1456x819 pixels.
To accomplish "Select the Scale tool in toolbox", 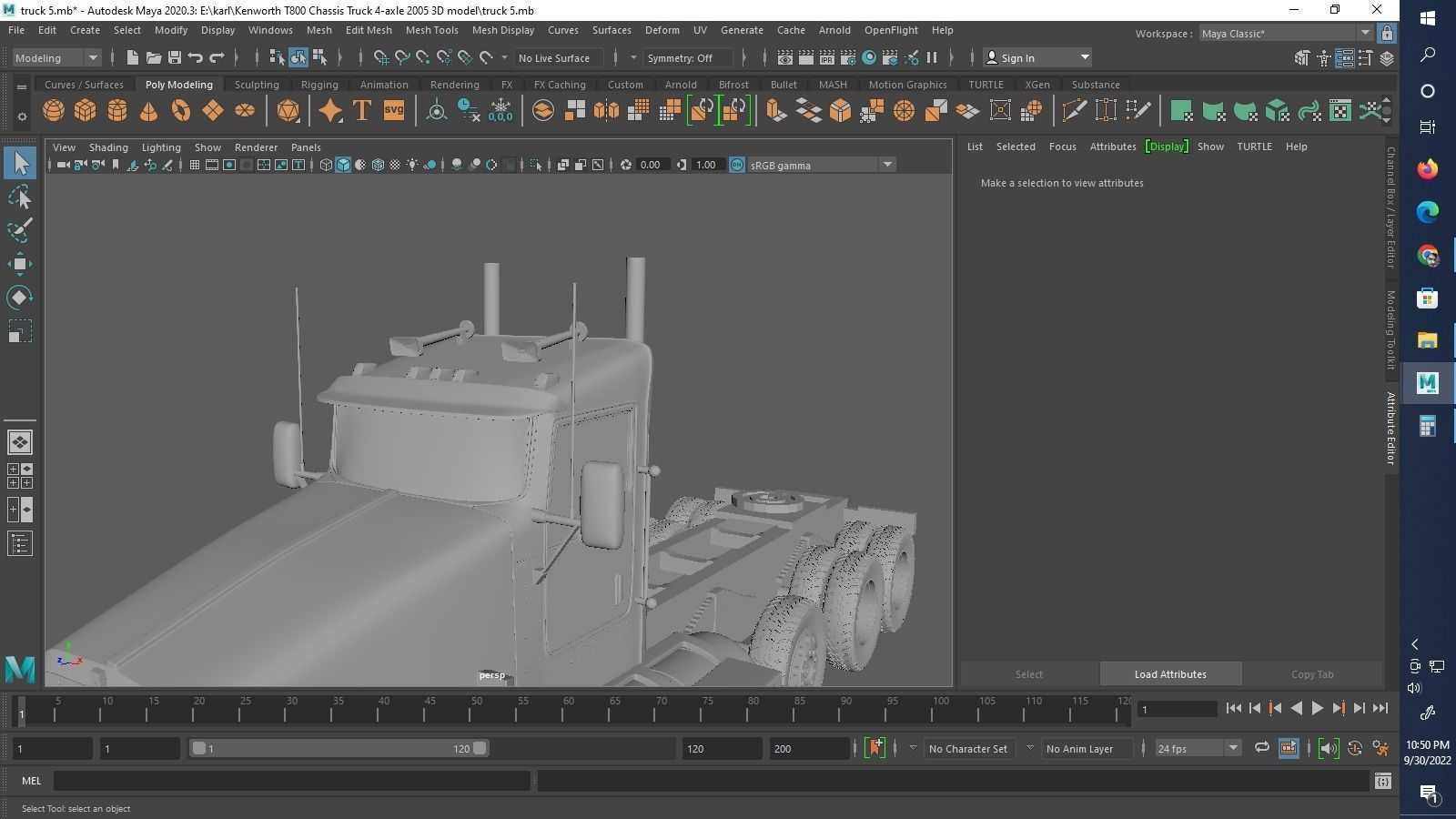I will click(20, 331).
